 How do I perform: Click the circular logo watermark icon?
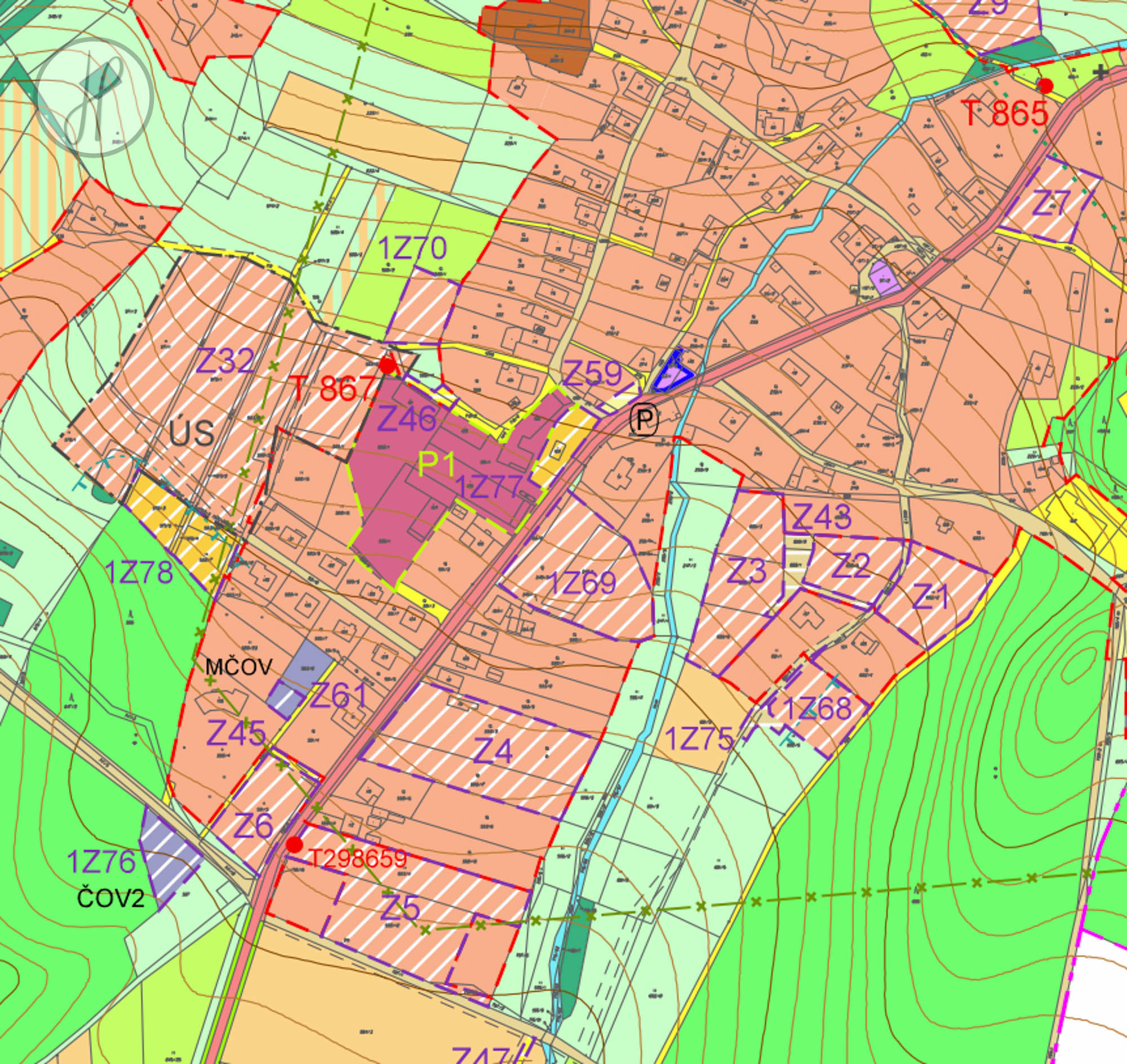95,97
